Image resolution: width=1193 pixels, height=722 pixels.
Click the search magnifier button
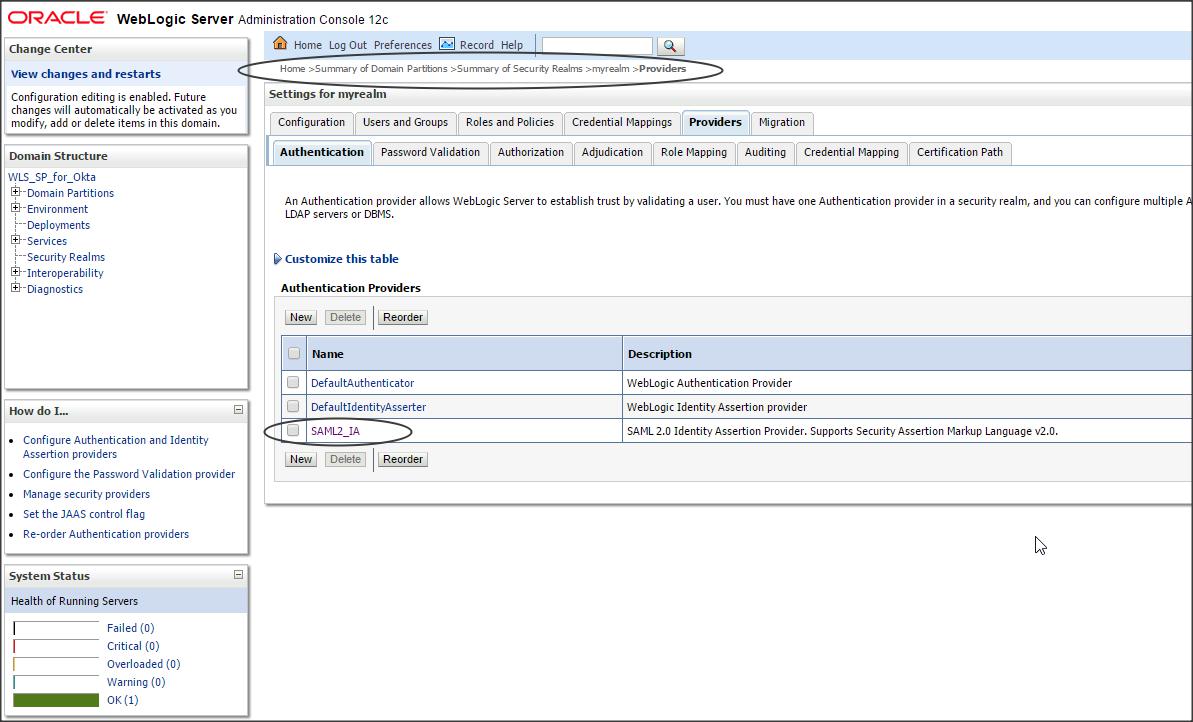[670, 46]
